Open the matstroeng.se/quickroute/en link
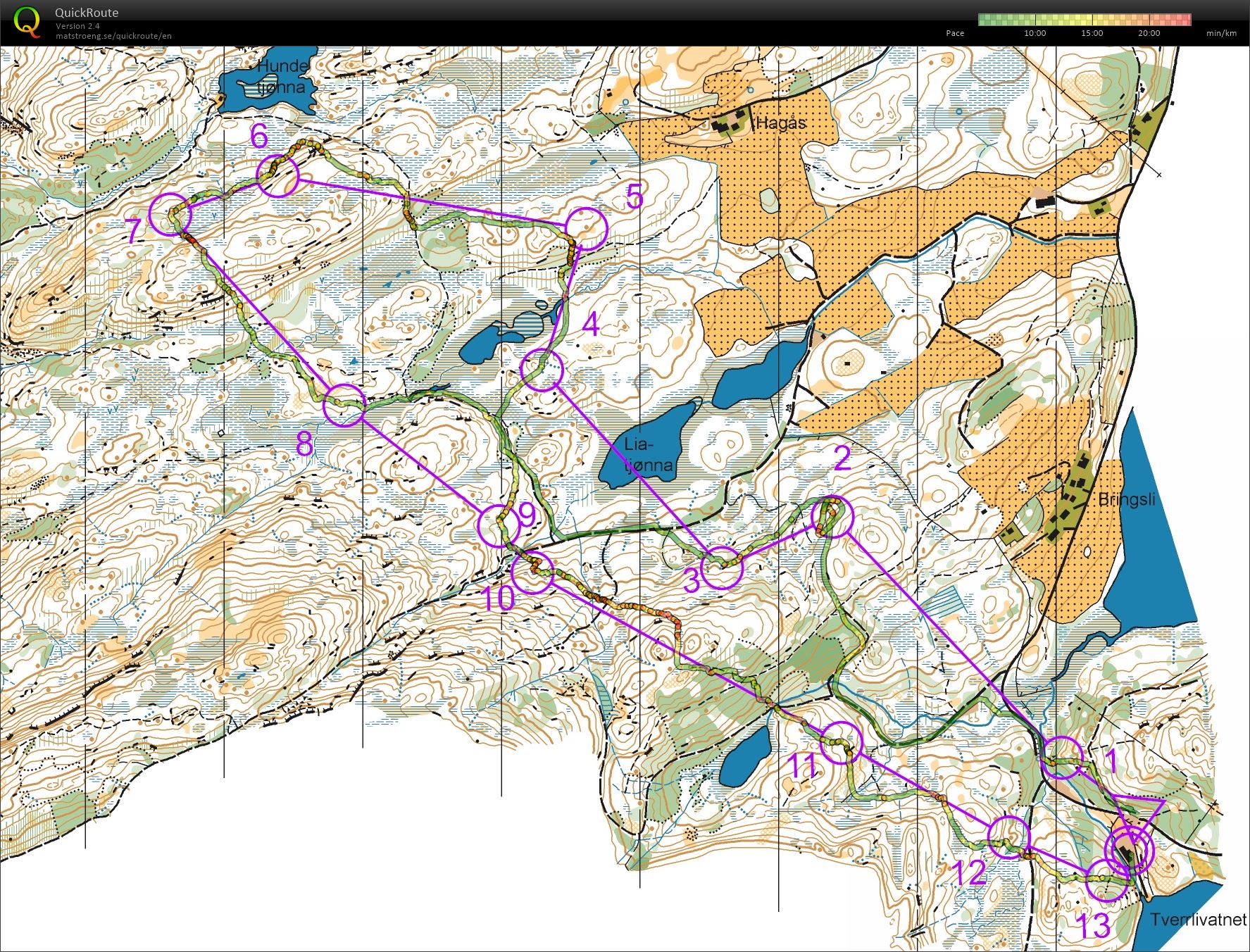Image resolution: width=1250 pixels, height=952 pixels. (113, 36)
